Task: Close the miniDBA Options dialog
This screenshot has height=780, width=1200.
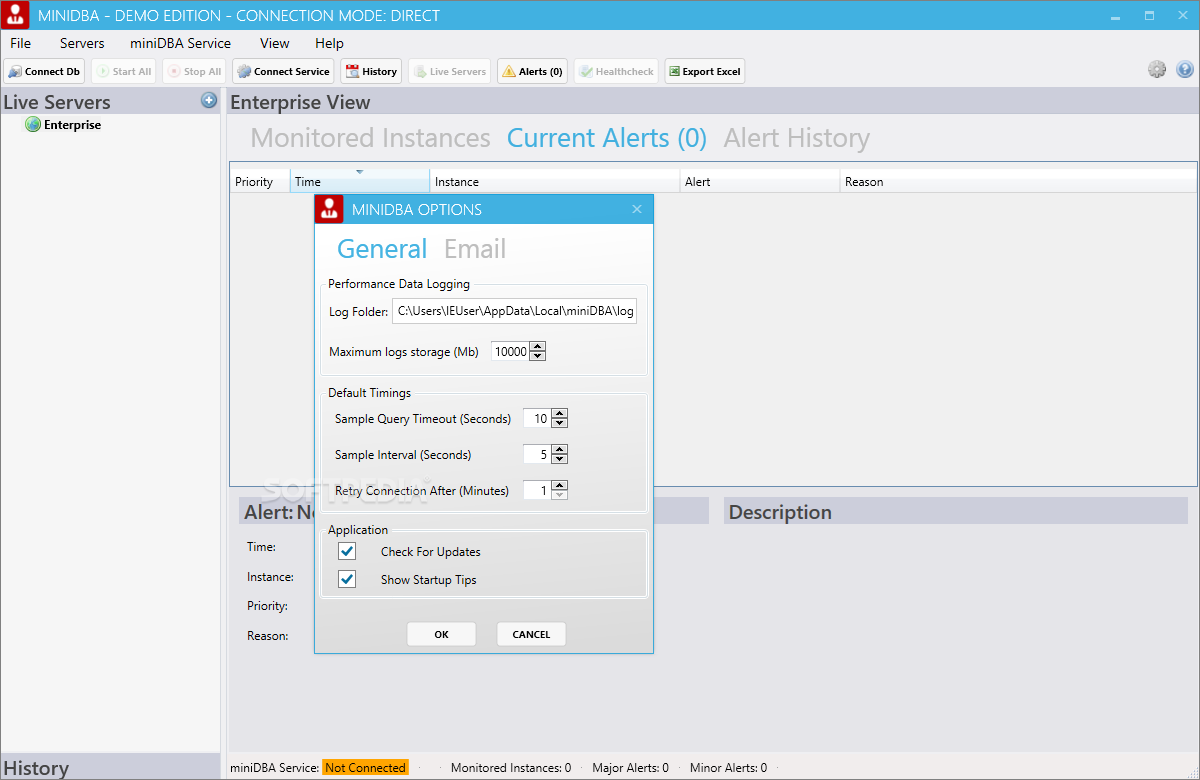Action: (637, 209)
